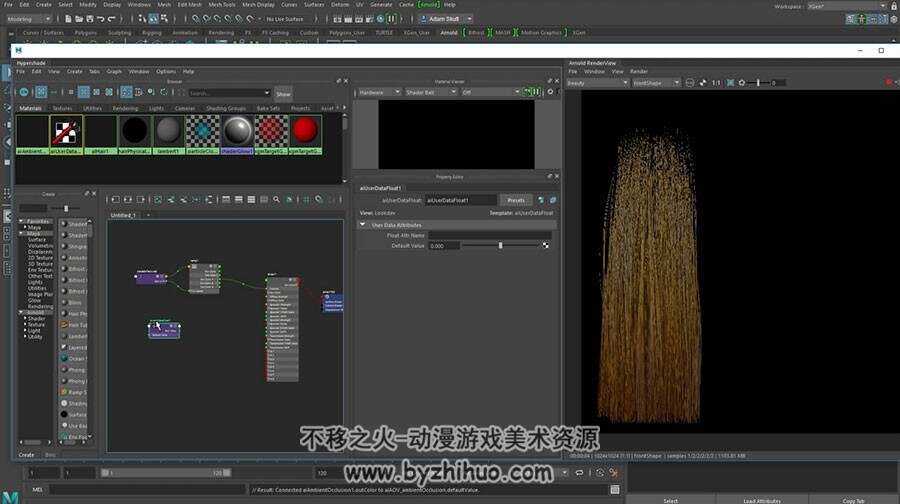Toggle the crop region icon in RenderView toolbar

pyautogui.click(x=730, y=83)
